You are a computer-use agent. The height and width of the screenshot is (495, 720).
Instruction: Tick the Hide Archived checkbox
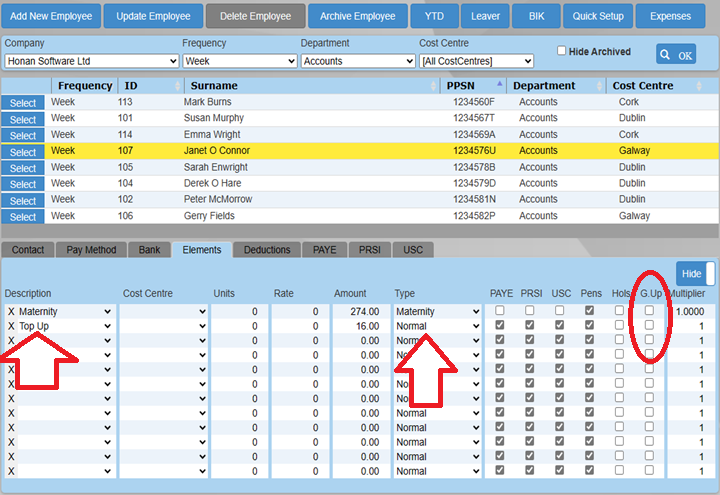click(x=562, y=51)
